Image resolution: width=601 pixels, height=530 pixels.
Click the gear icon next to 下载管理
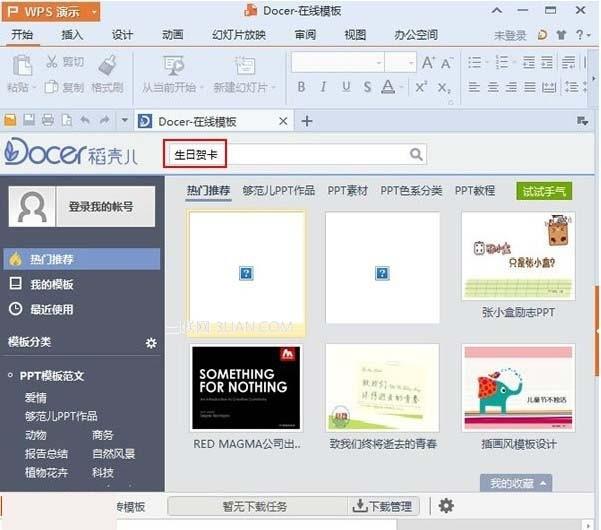(446, 506)
